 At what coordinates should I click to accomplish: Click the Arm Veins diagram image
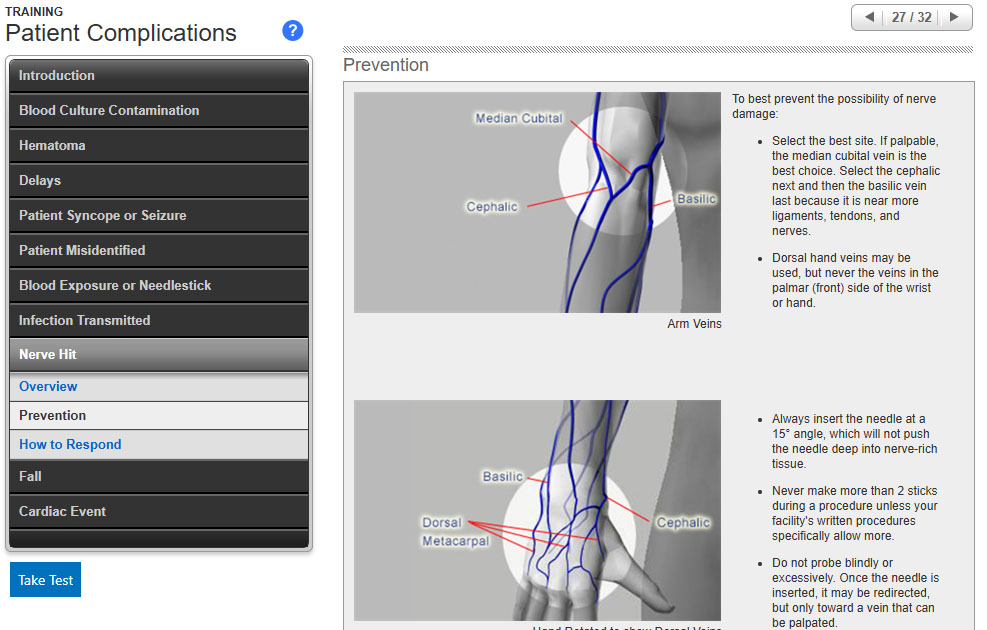click(537, 202)
